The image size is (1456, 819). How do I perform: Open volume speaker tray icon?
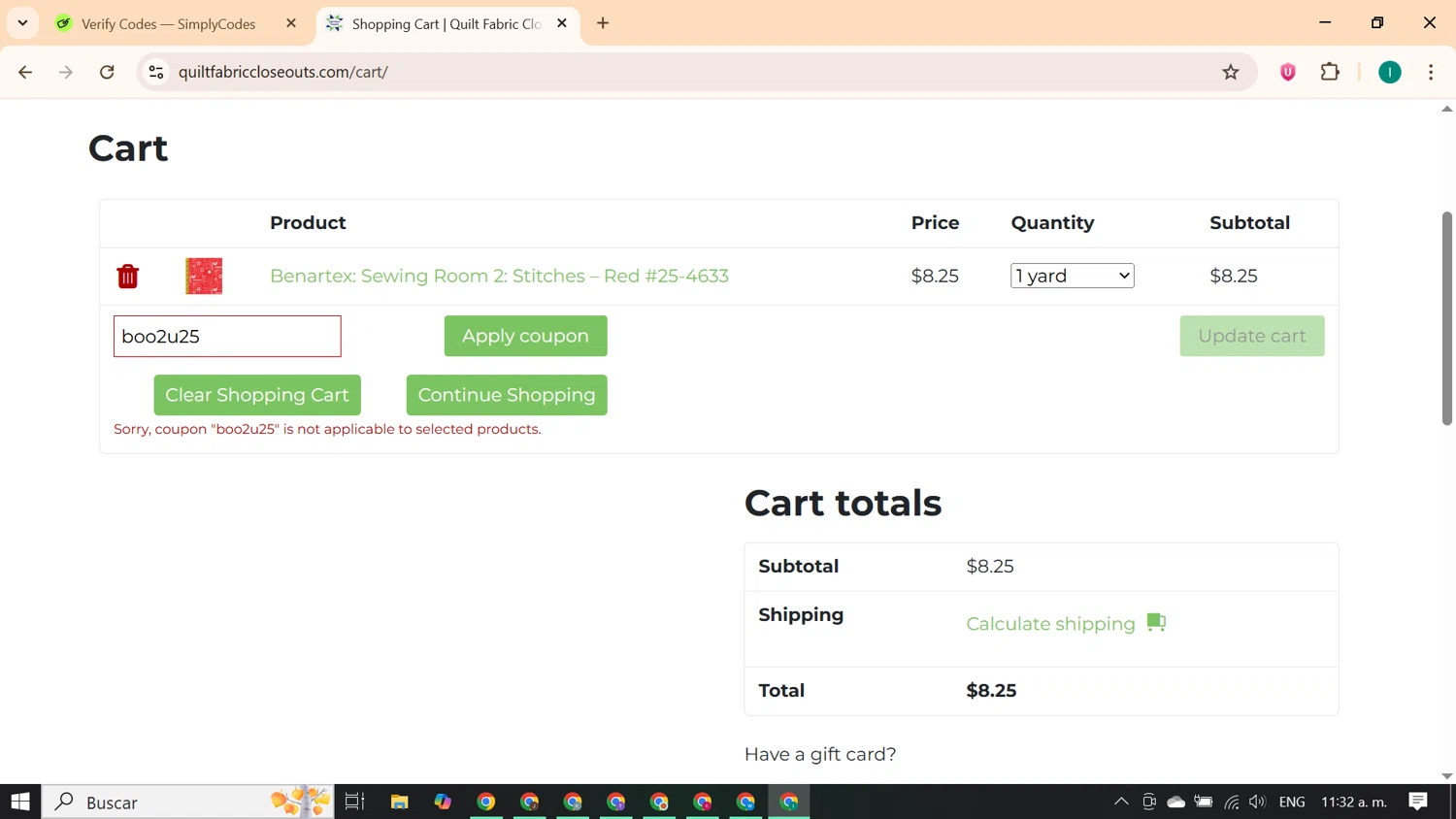1258,802
